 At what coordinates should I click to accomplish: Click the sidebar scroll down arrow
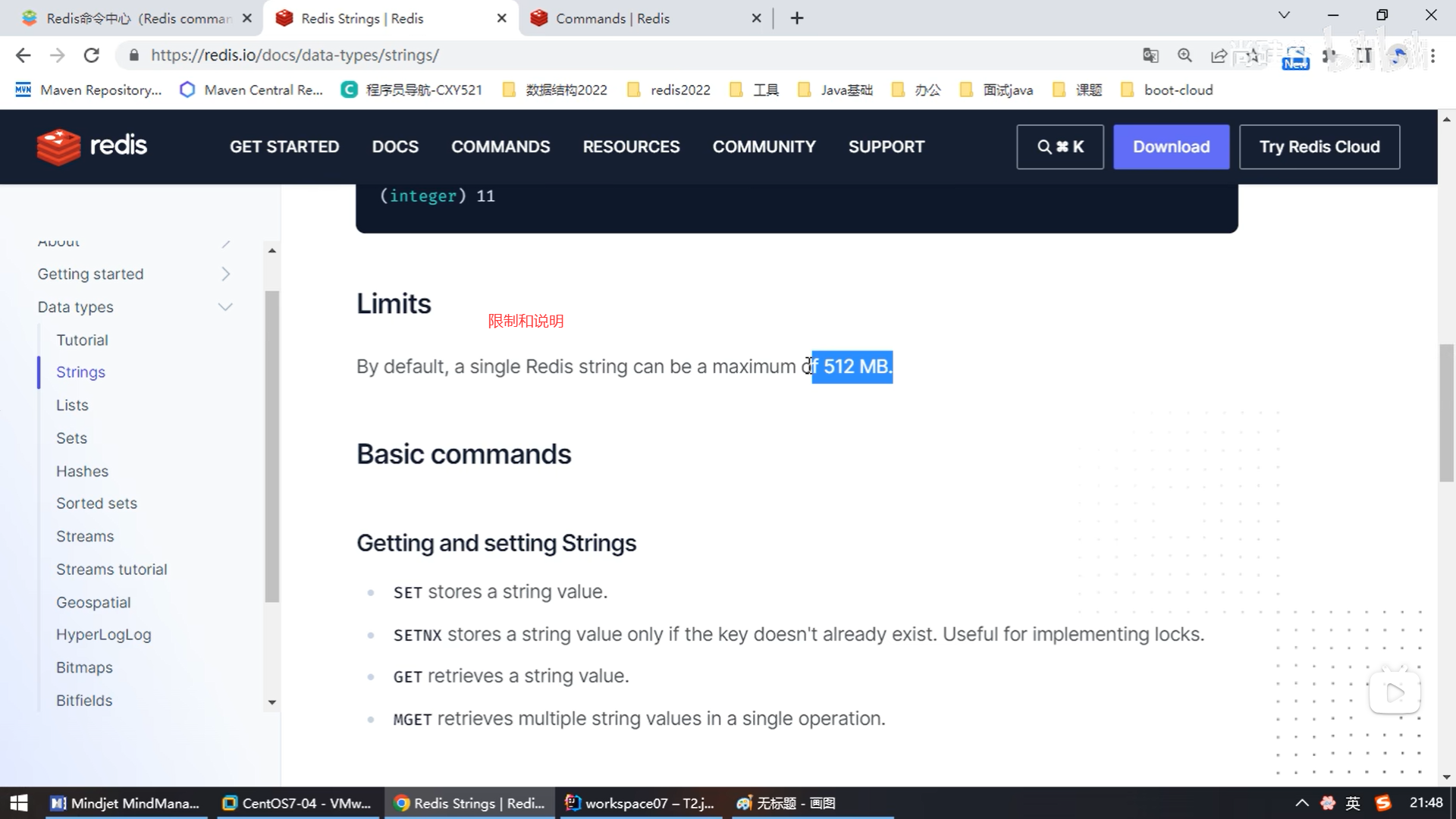pyautogui.click(x=271, y=703)
